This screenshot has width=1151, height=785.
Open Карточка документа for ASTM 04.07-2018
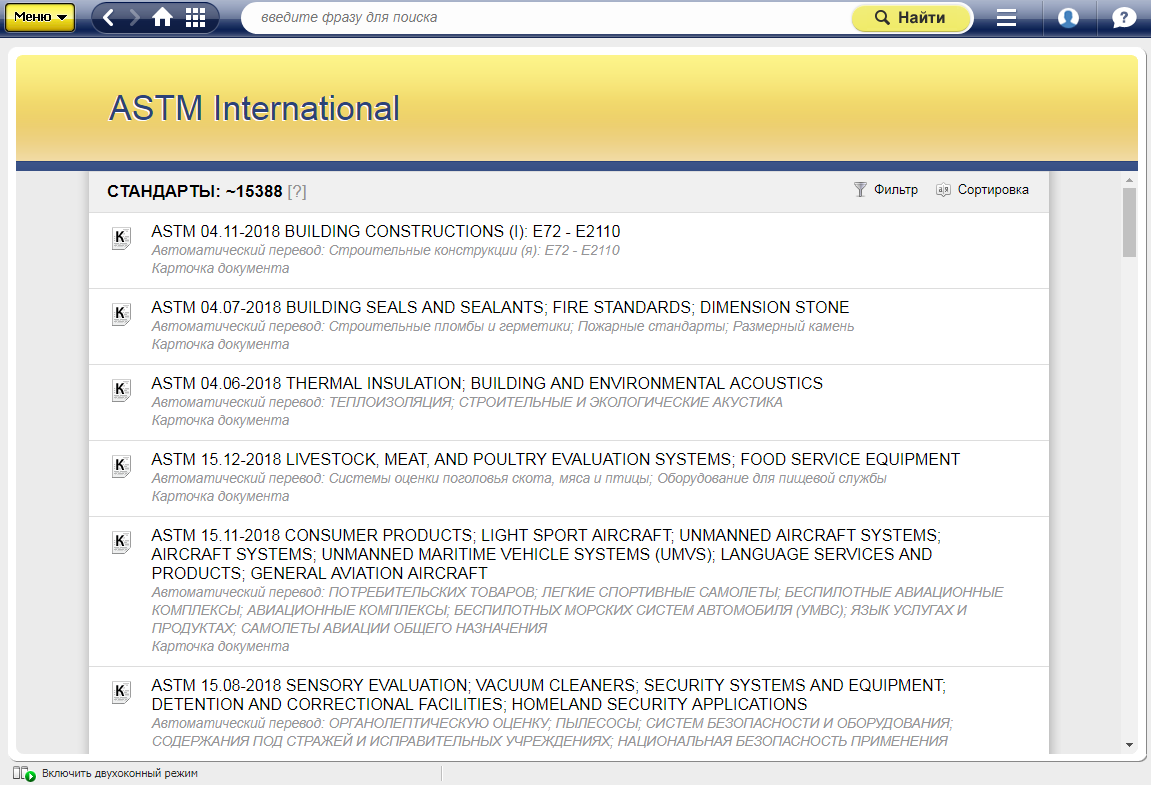point(220,344)
